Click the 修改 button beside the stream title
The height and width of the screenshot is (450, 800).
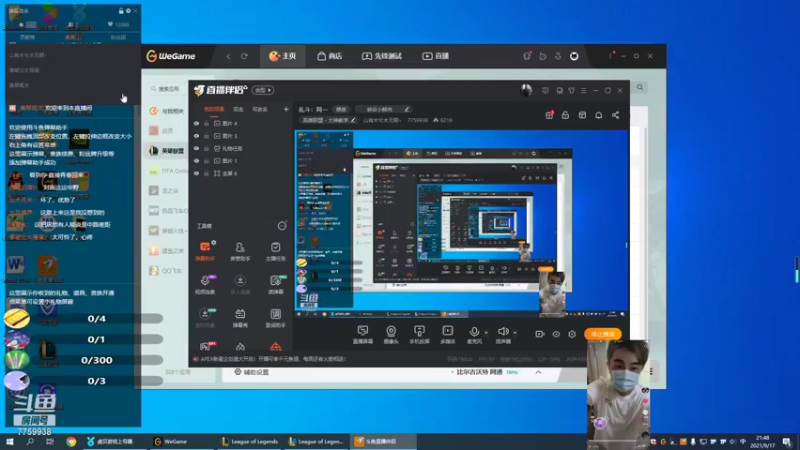(341, 109)
